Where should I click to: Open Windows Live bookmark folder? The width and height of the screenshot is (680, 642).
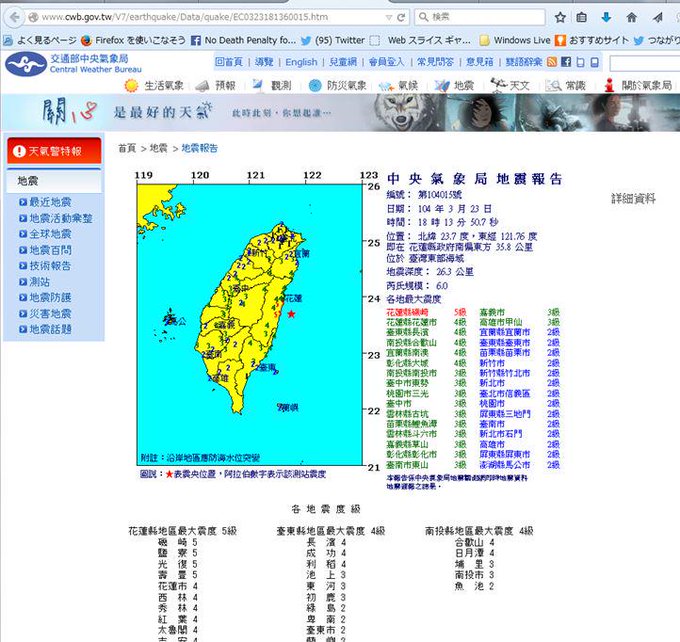coord(515,40)
